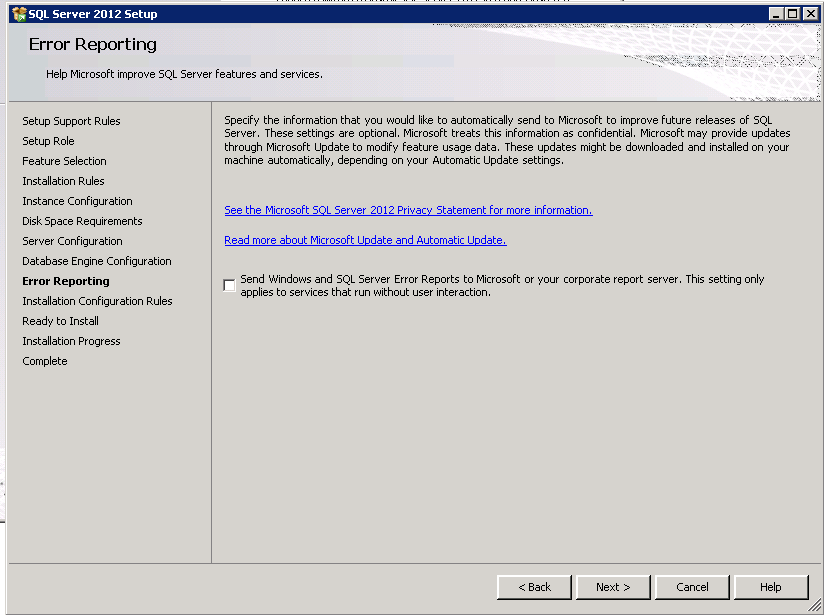Open the SQL Server 2012 Privacy Statement link
The image size is (824, 615).
(408, 210)
